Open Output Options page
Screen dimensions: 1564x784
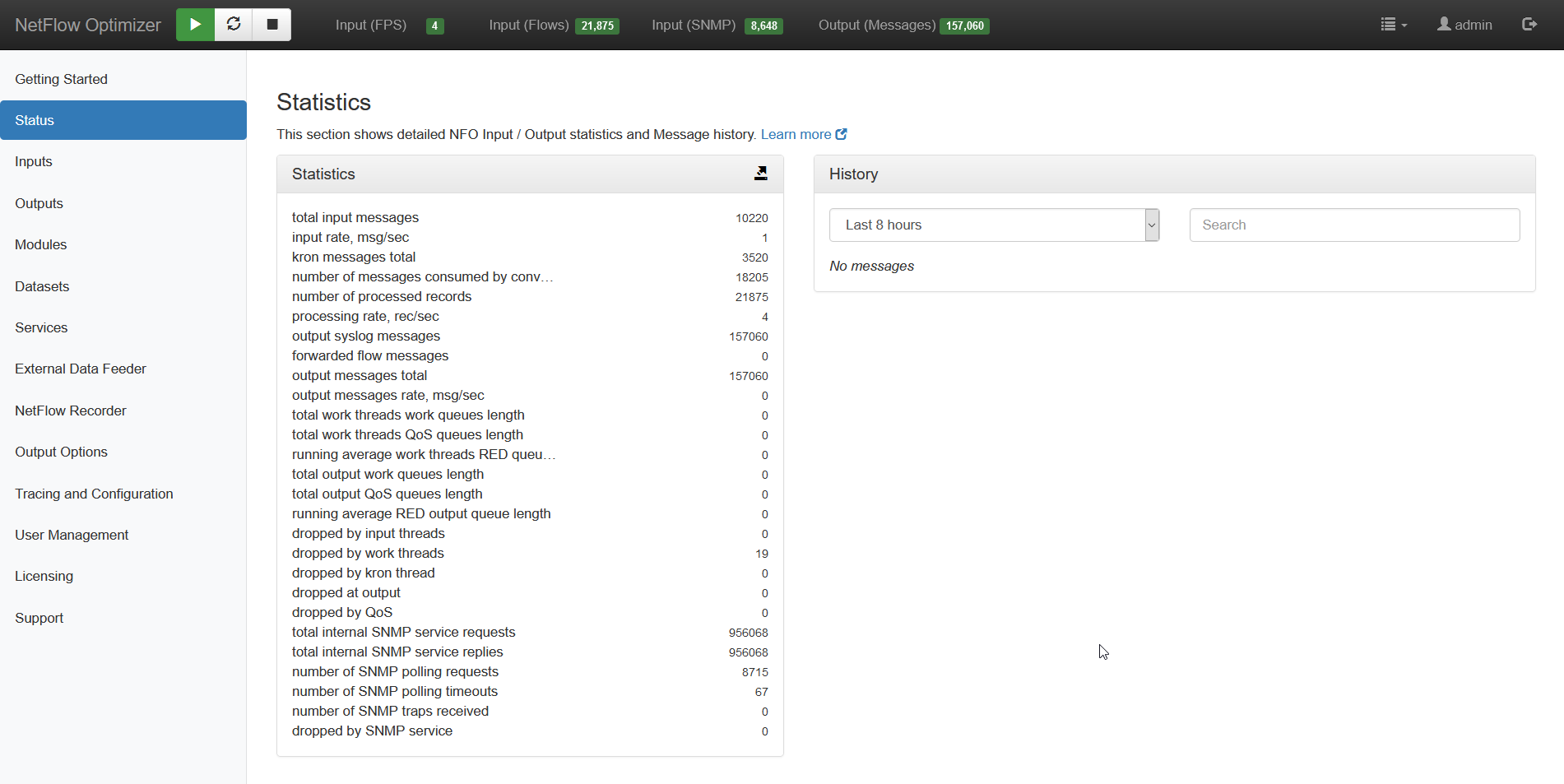(123, 452)
